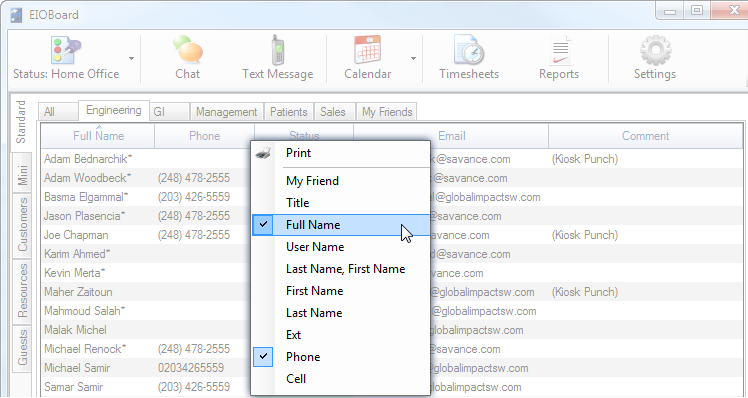
Task: Open the Management tab
Action: point(227,112)
